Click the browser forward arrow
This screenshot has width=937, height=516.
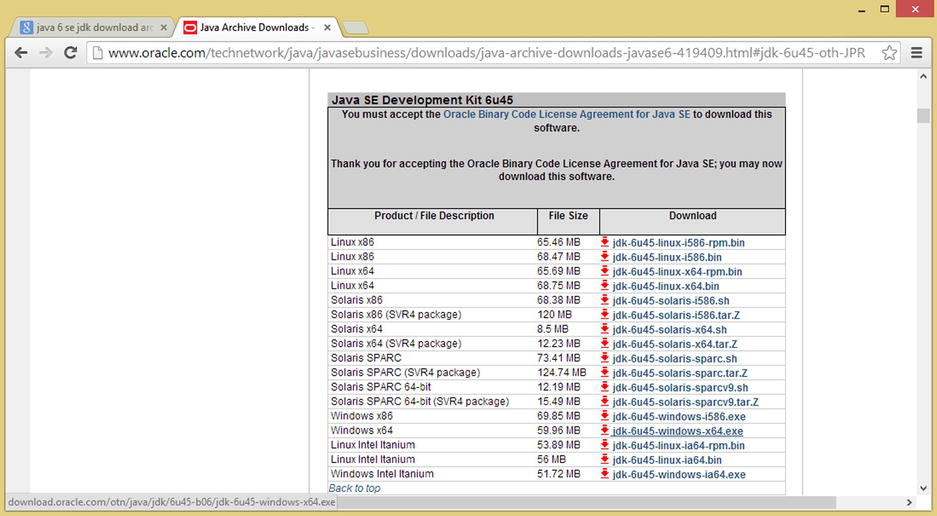[x=45, y=53]
